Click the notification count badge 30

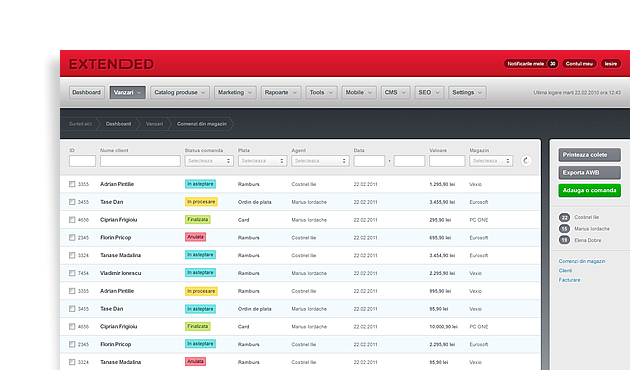552,64
